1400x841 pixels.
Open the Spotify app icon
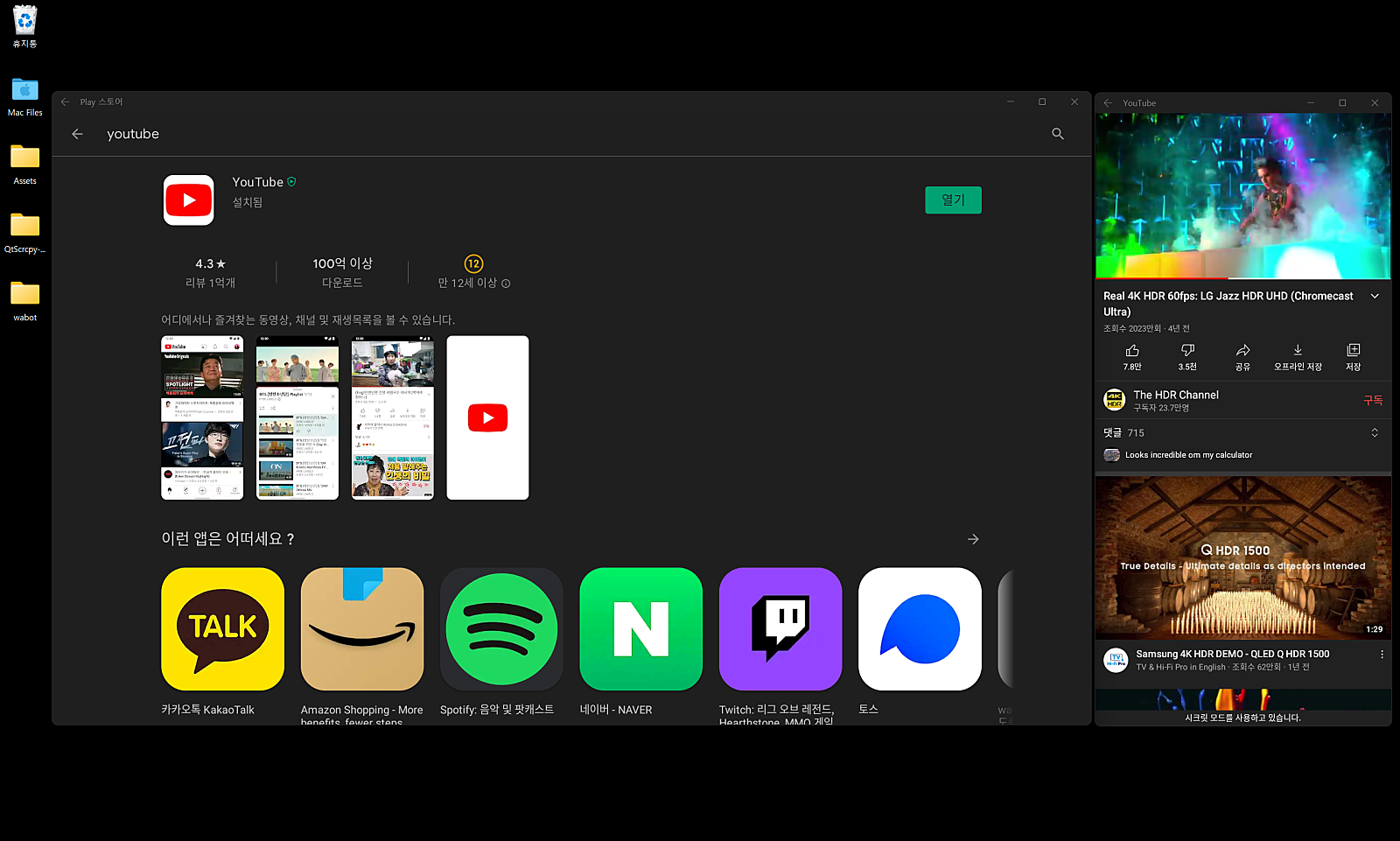tap(501, 629)
